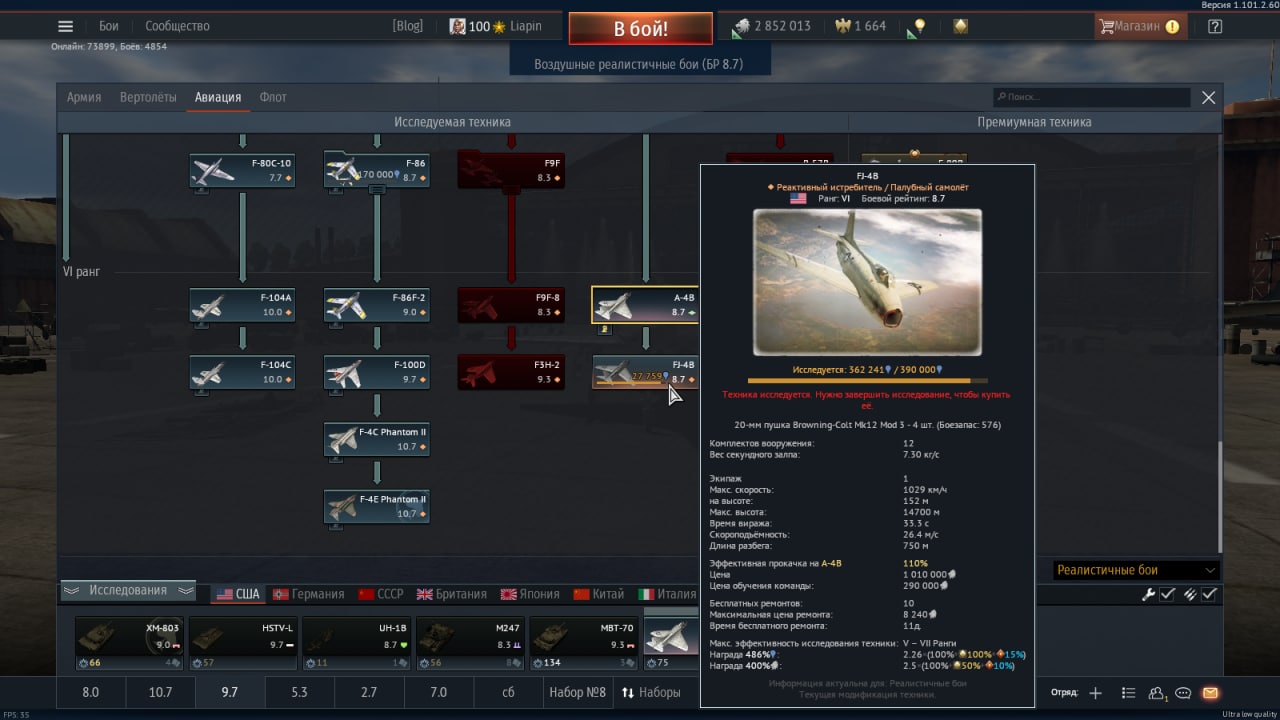Click the golden badge icon in top bar
The width and height of the screenshot is (1280, 720).
pyautogui.click(x=960, y=27)
